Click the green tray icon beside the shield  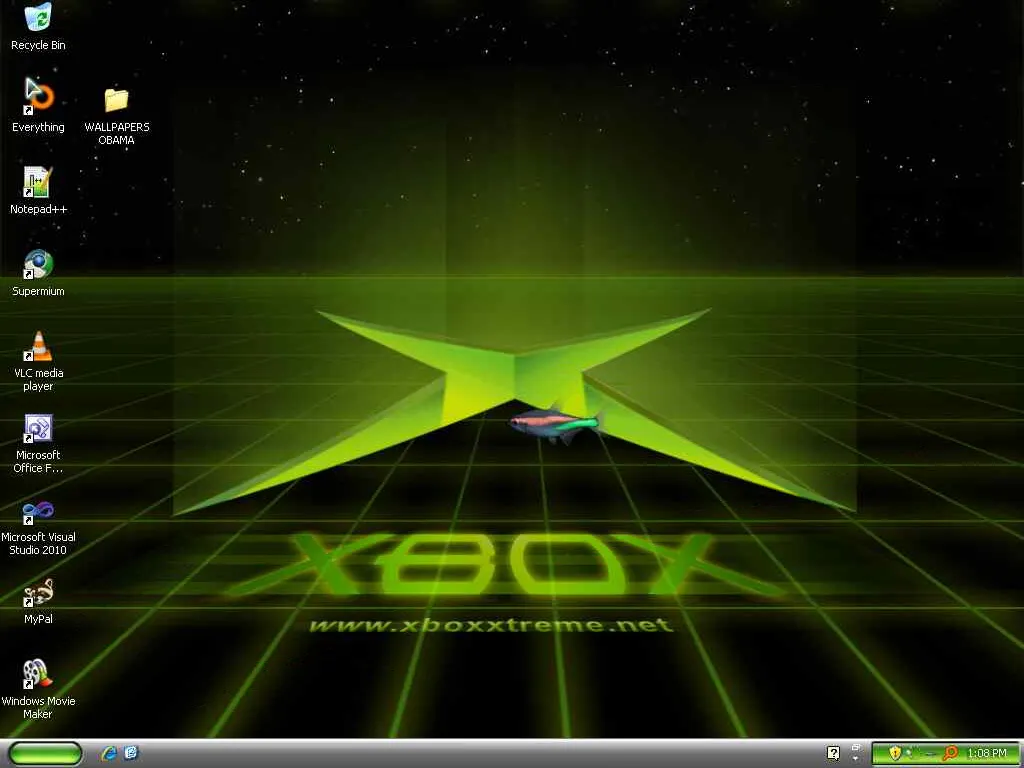[x=908, y=753]
